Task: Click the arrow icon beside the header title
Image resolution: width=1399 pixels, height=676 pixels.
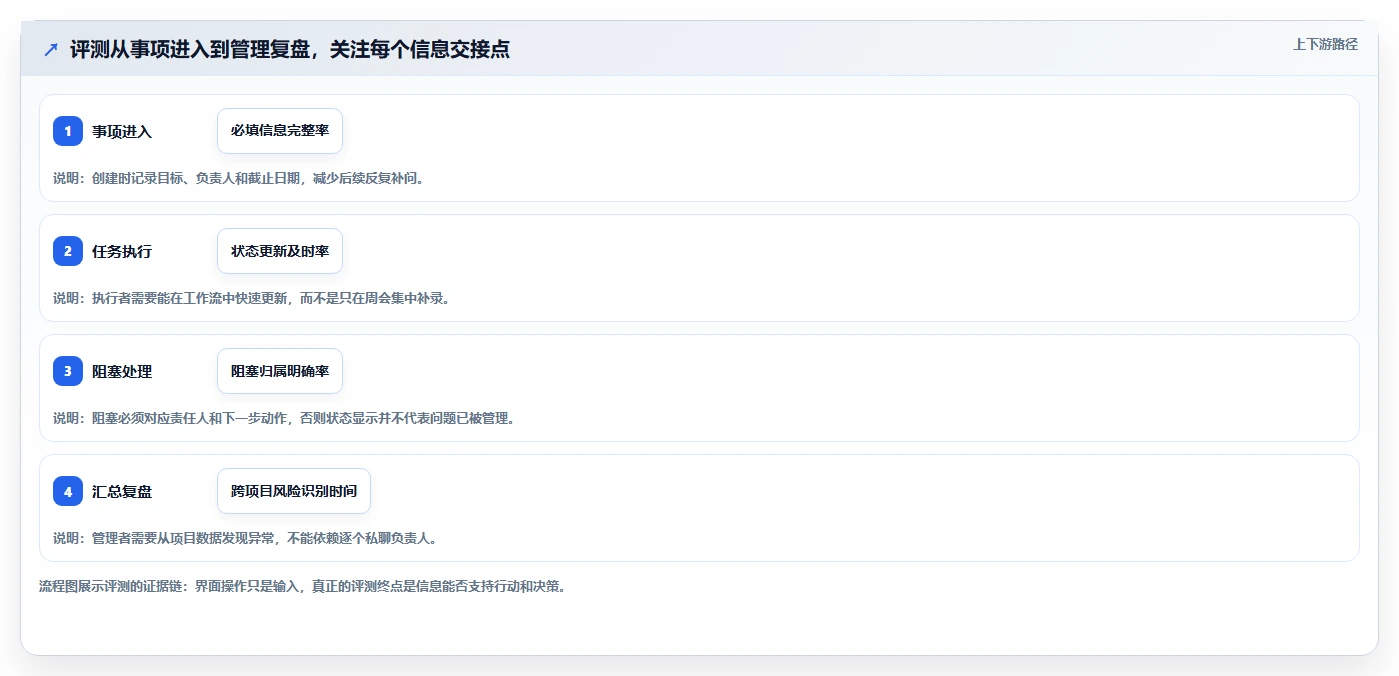Action: 51,49
